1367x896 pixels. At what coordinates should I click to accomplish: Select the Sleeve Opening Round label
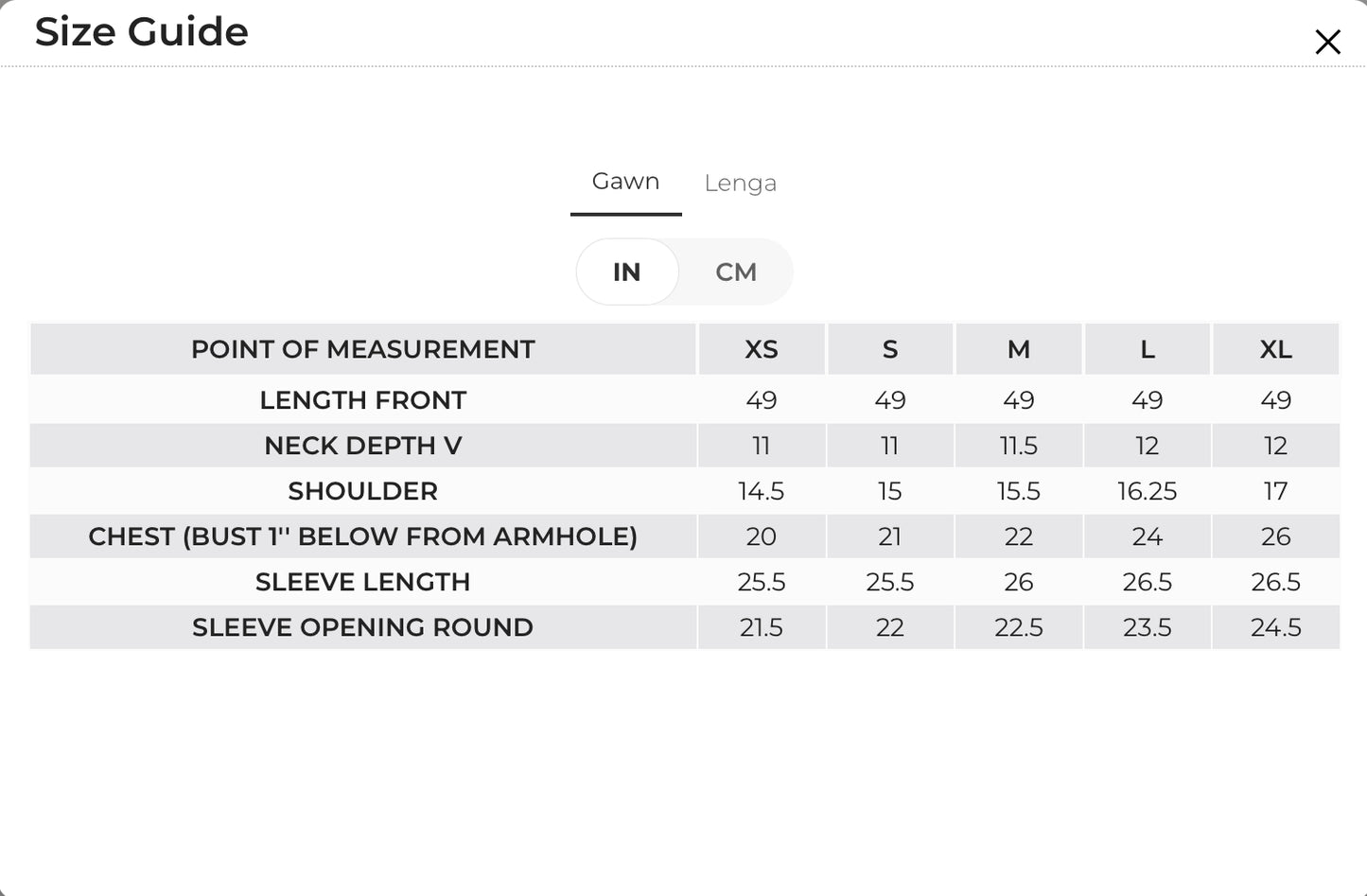(x=363, y=627)
